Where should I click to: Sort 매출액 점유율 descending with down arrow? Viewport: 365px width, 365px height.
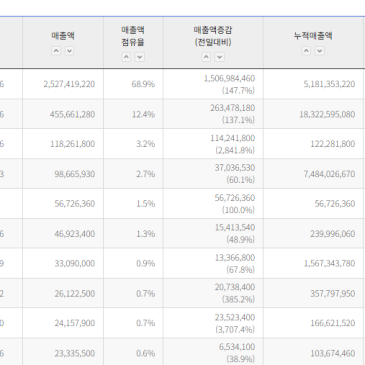[139, 57]
